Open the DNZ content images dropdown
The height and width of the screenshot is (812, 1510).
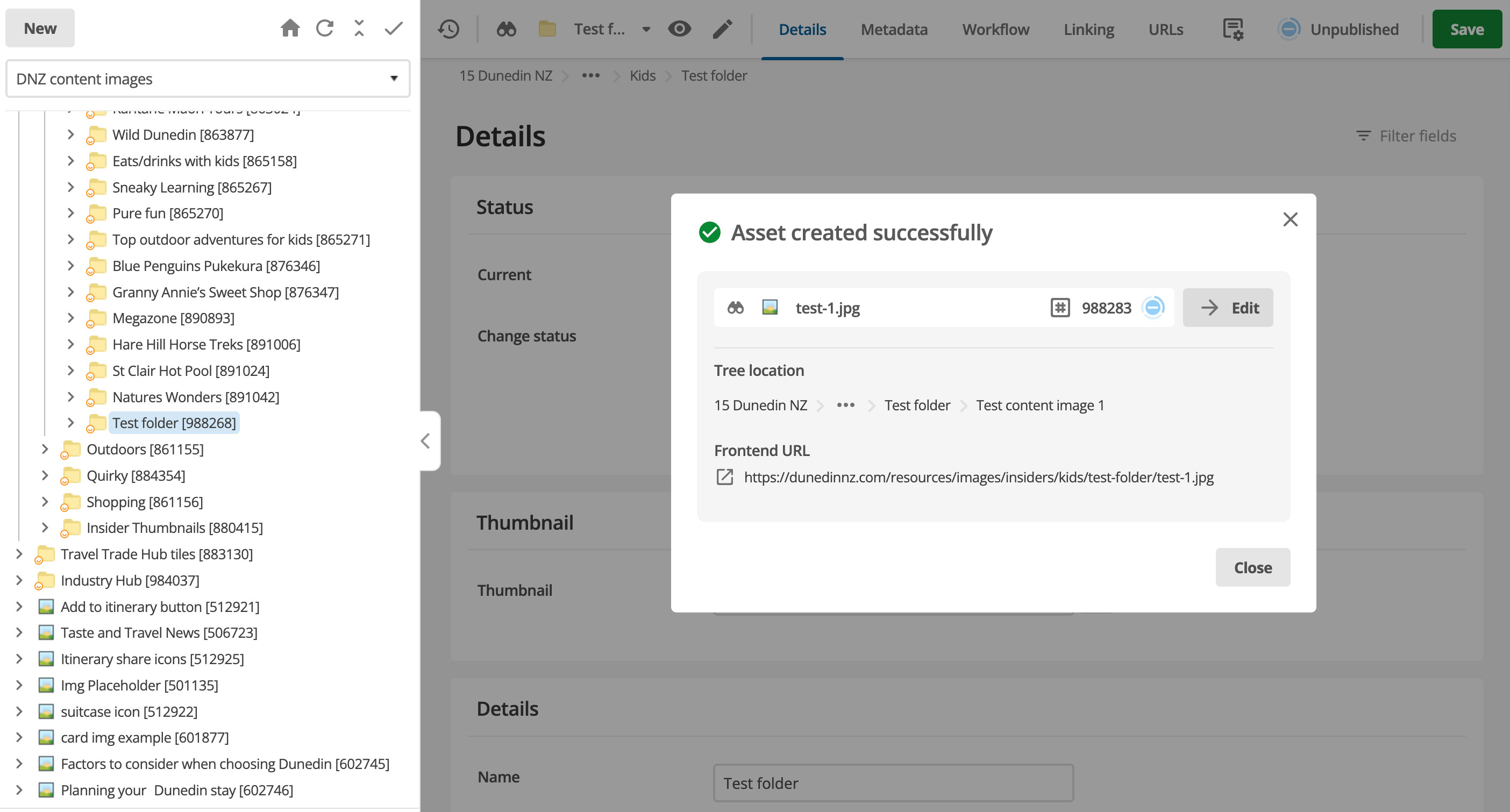pos(208,79)
